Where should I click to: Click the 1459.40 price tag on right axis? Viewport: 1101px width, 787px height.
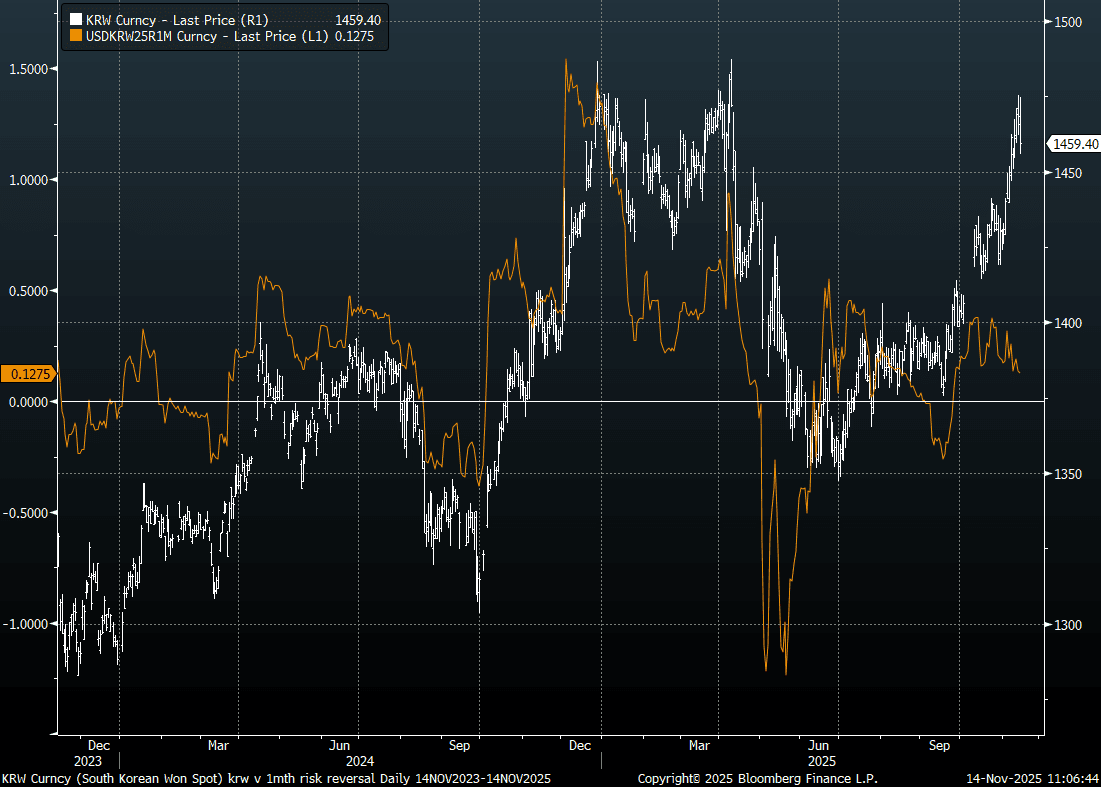click(x=1072, y=145)
